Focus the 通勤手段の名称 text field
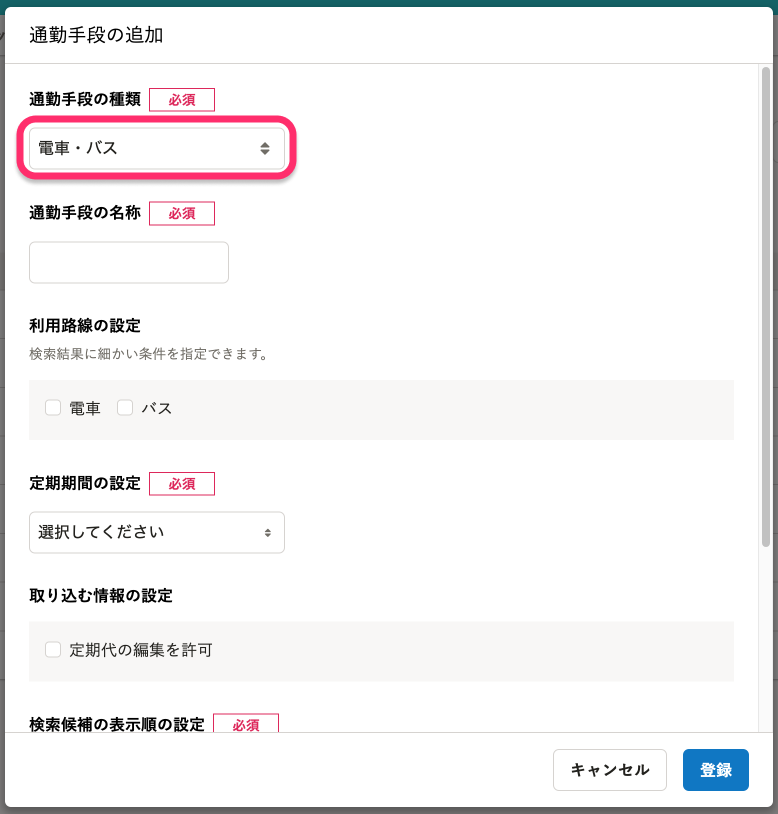 pyautogui.click(x=129, y=262)
